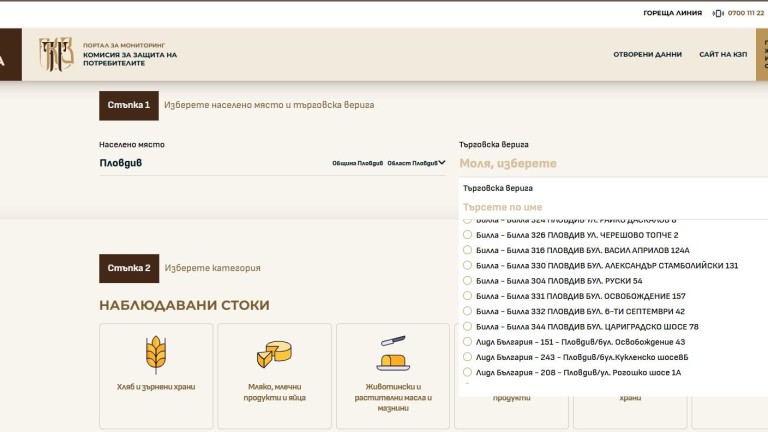Click the ГОРЕЩА ЛИНИЯ text
The image size is (768, 432).
(672, 13)
